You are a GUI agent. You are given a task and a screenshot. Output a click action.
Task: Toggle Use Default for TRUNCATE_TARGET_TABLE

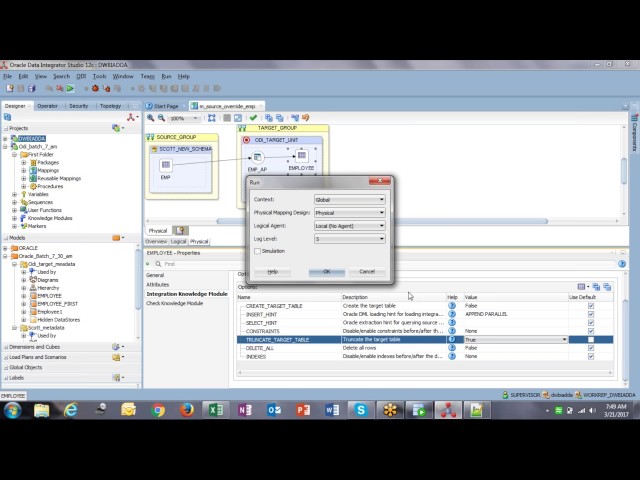tap(591, 340)
